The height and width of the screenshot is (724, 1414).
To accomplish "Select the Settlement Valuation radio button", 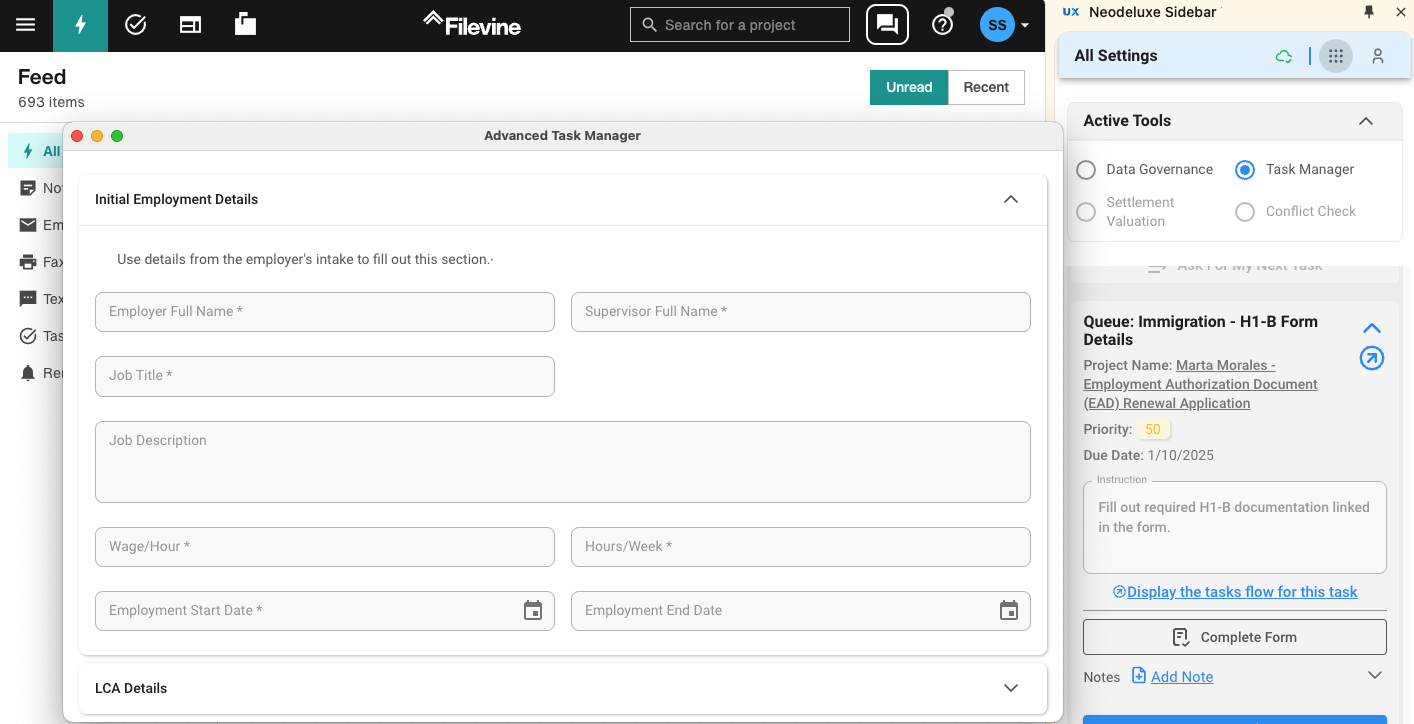I will click(x=1086, y=212).
